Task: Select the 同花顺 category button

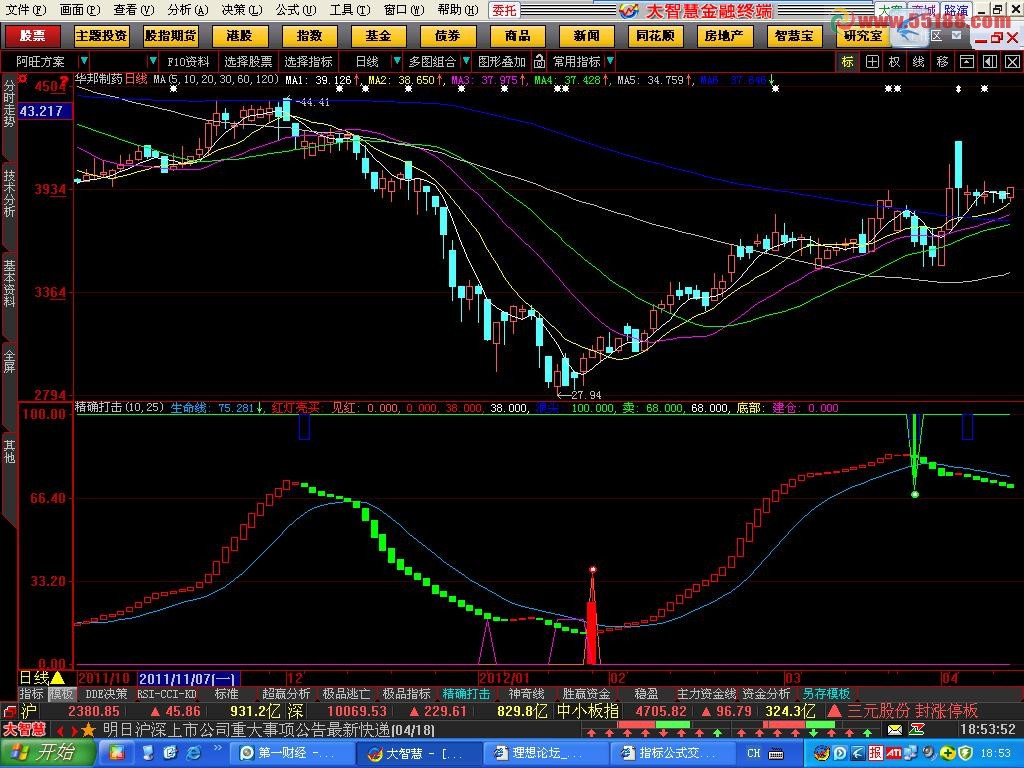Action: pyautogui.click(x=655, y=36)
